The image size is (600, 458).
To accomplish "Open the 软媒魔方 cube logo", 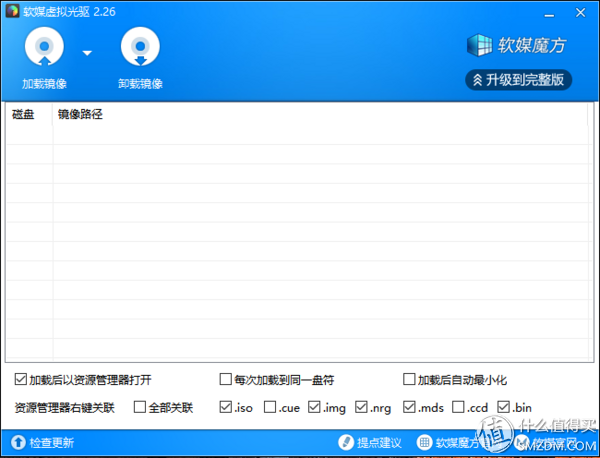I will tap(479, 45).
